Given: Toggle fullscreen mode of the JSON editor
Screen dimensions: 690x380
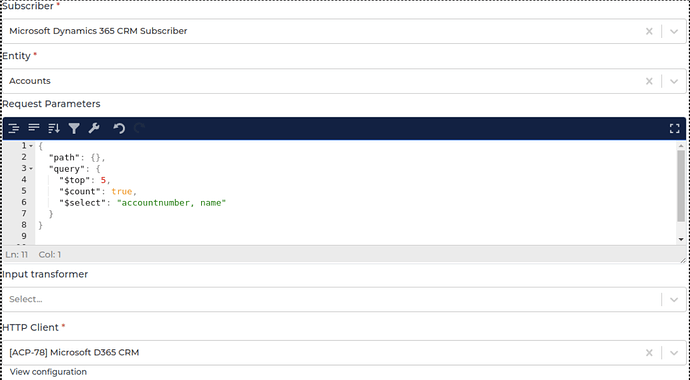Looking at the screenshot, I should (675, 128).
